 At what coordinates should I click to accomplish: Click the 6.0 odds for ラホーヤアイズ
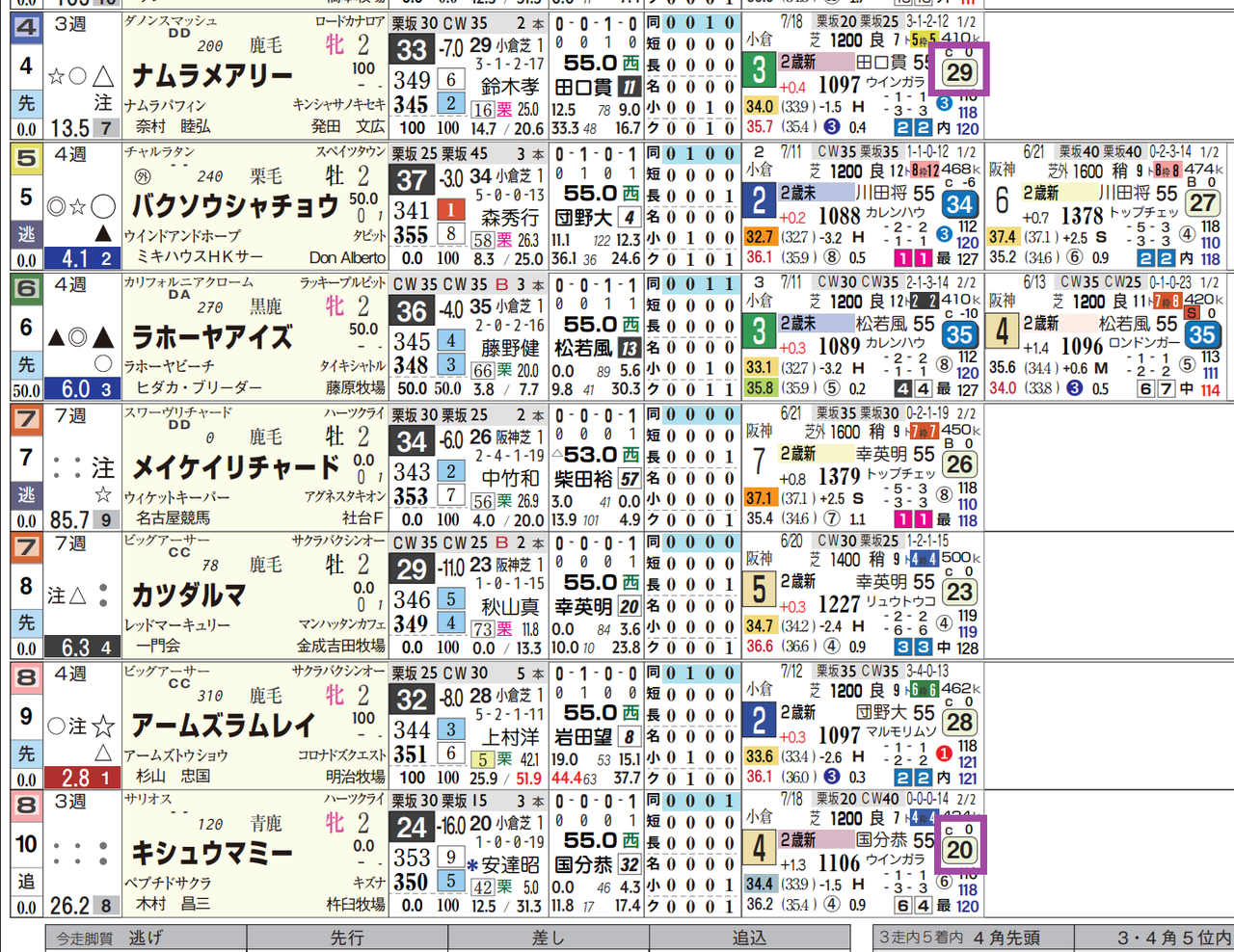click(x=75, y=389)
